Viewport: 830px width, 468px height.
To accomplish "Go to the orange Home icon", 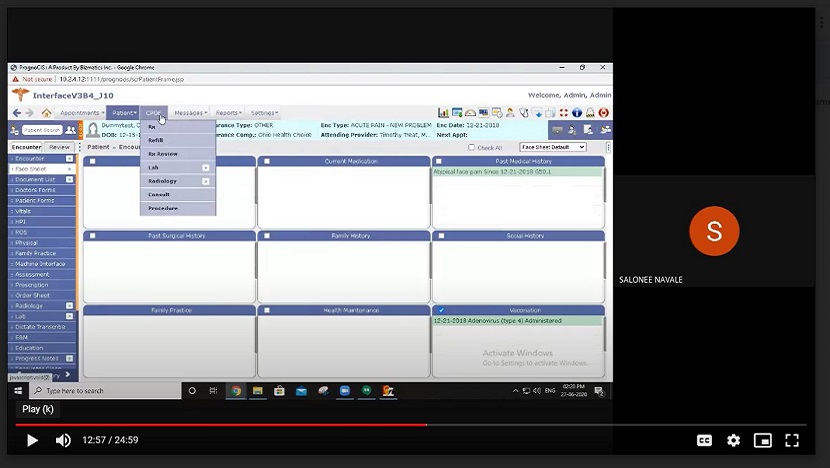I will click(47, 113).
